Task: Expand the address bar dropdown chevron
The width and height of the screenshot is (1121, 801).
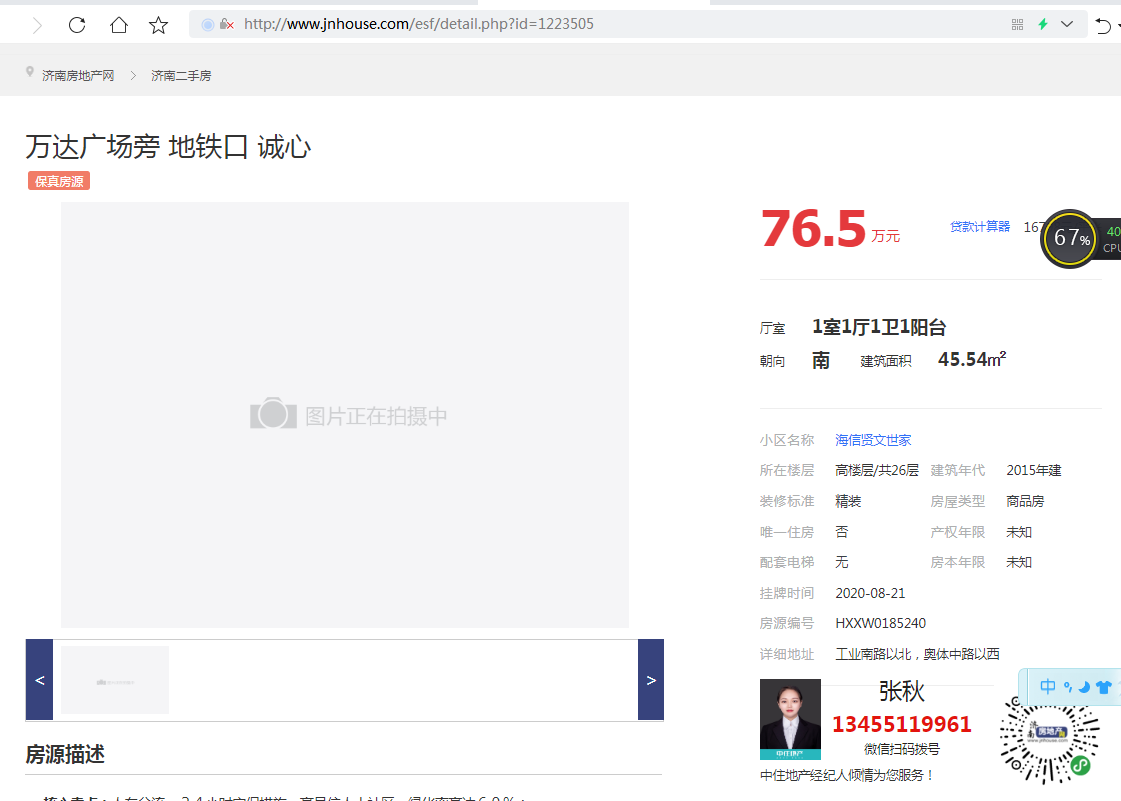Action: tap(1067, 24)
